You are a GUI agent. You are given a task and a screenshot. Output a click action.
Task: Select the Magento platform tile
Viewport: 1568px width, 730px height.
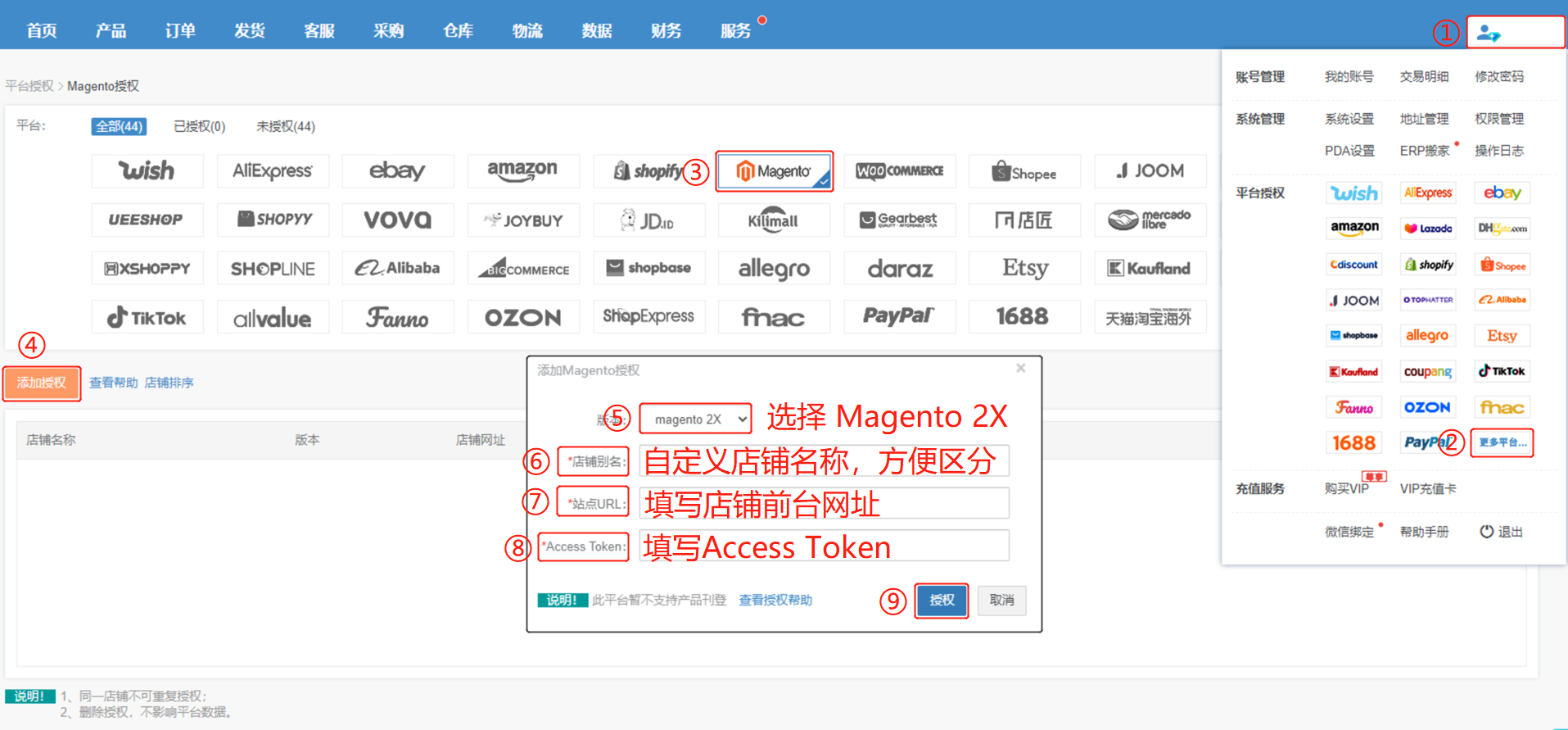[775, 170]
